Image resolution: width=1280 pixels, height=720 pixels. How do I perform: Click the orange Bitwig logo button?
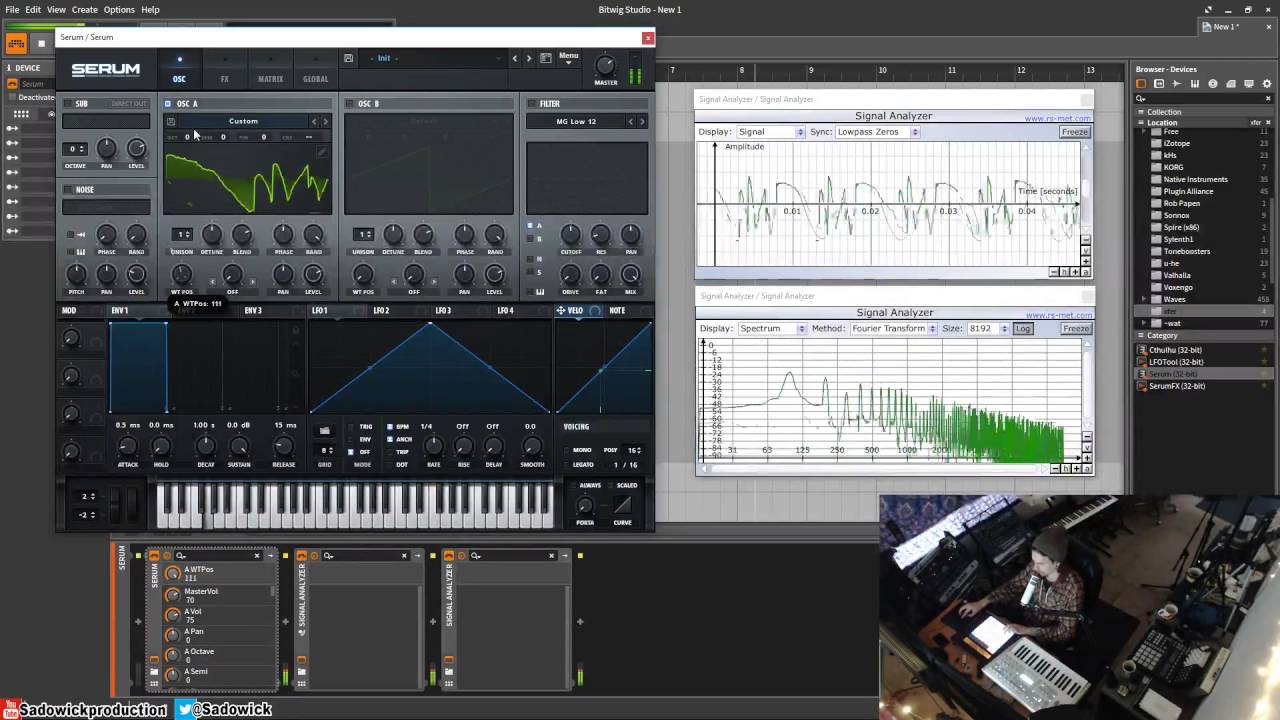pos(16,43)
